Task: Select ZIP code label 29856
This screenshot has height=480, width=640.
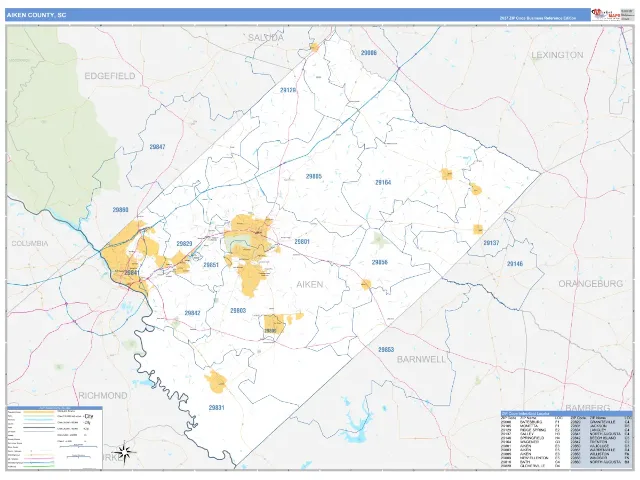Action: pos(380,262)
